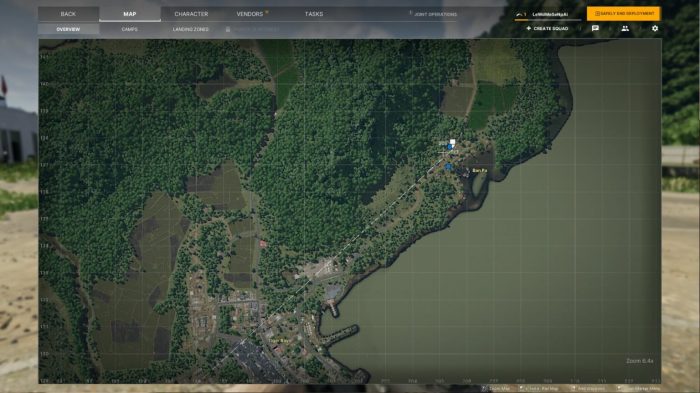Select the white square marker on map
Screen dimensions: 700x393
pos(452,142)
